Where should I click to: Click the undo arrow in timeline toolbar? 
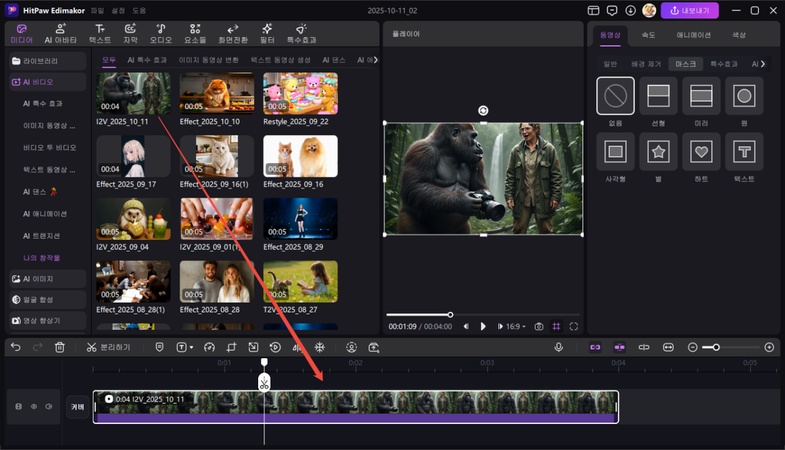(x=15, y=347)
